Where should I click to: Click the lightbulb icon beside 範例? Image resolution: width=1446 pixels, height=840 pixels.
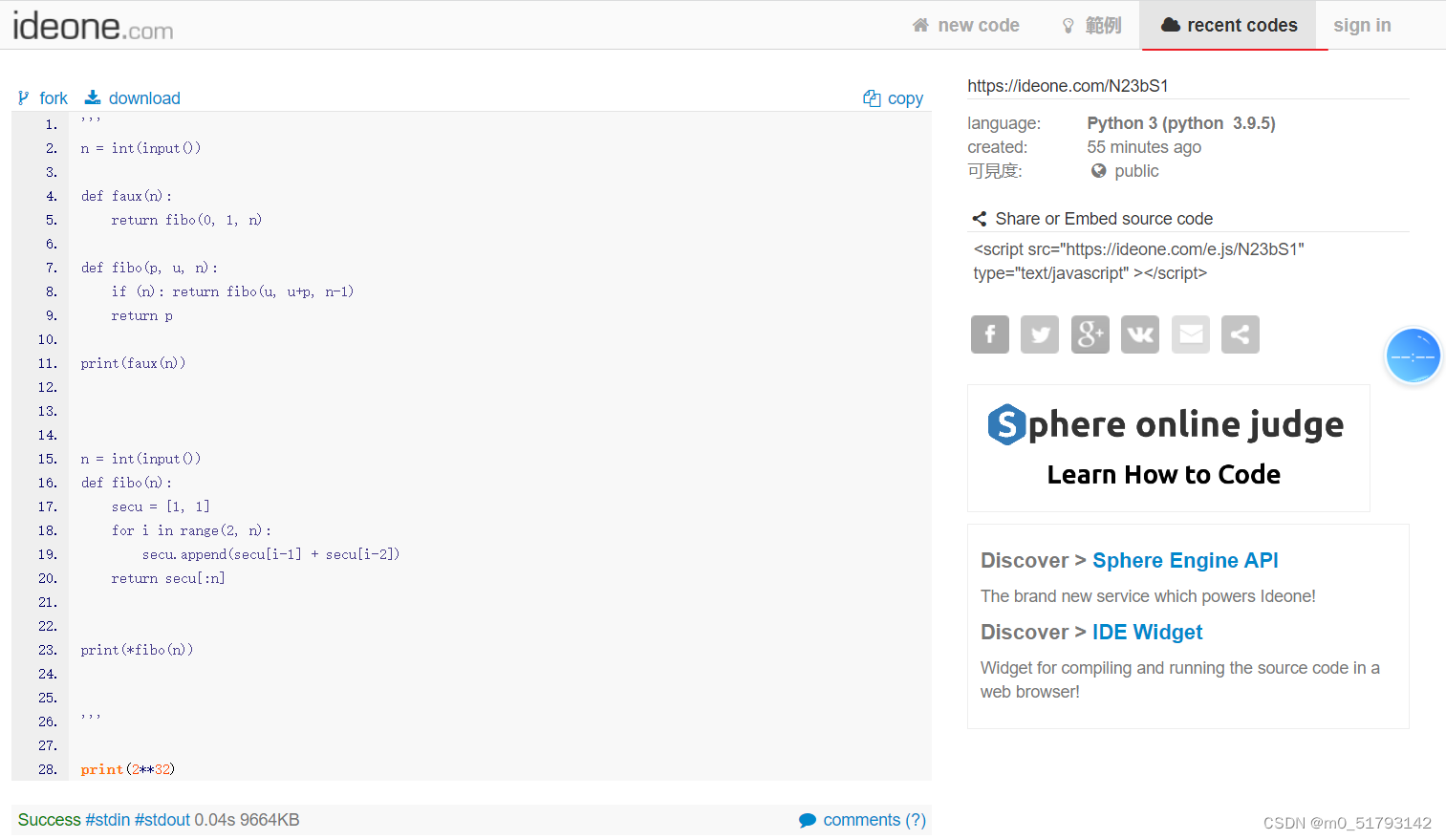pos(1068,26)
